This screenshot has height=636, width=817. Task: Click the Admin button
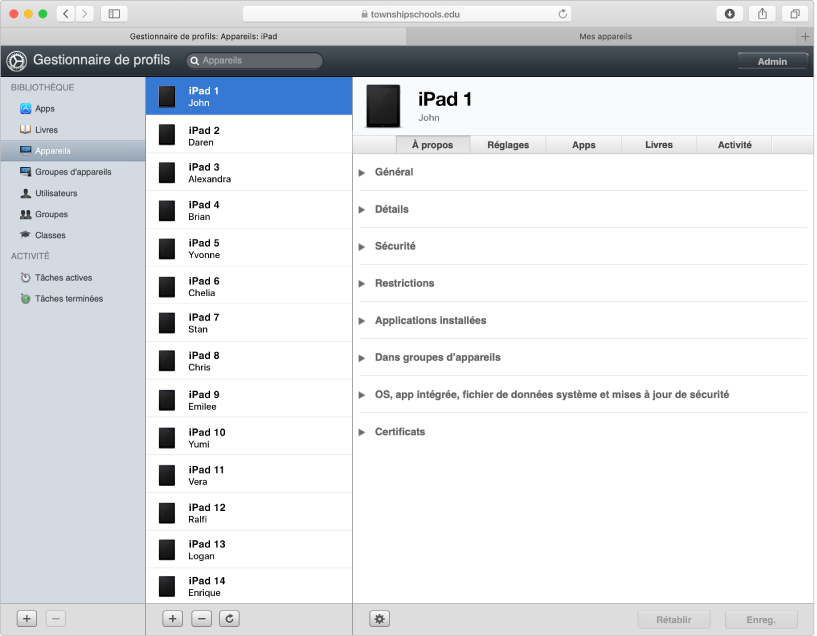click(772, 61)
